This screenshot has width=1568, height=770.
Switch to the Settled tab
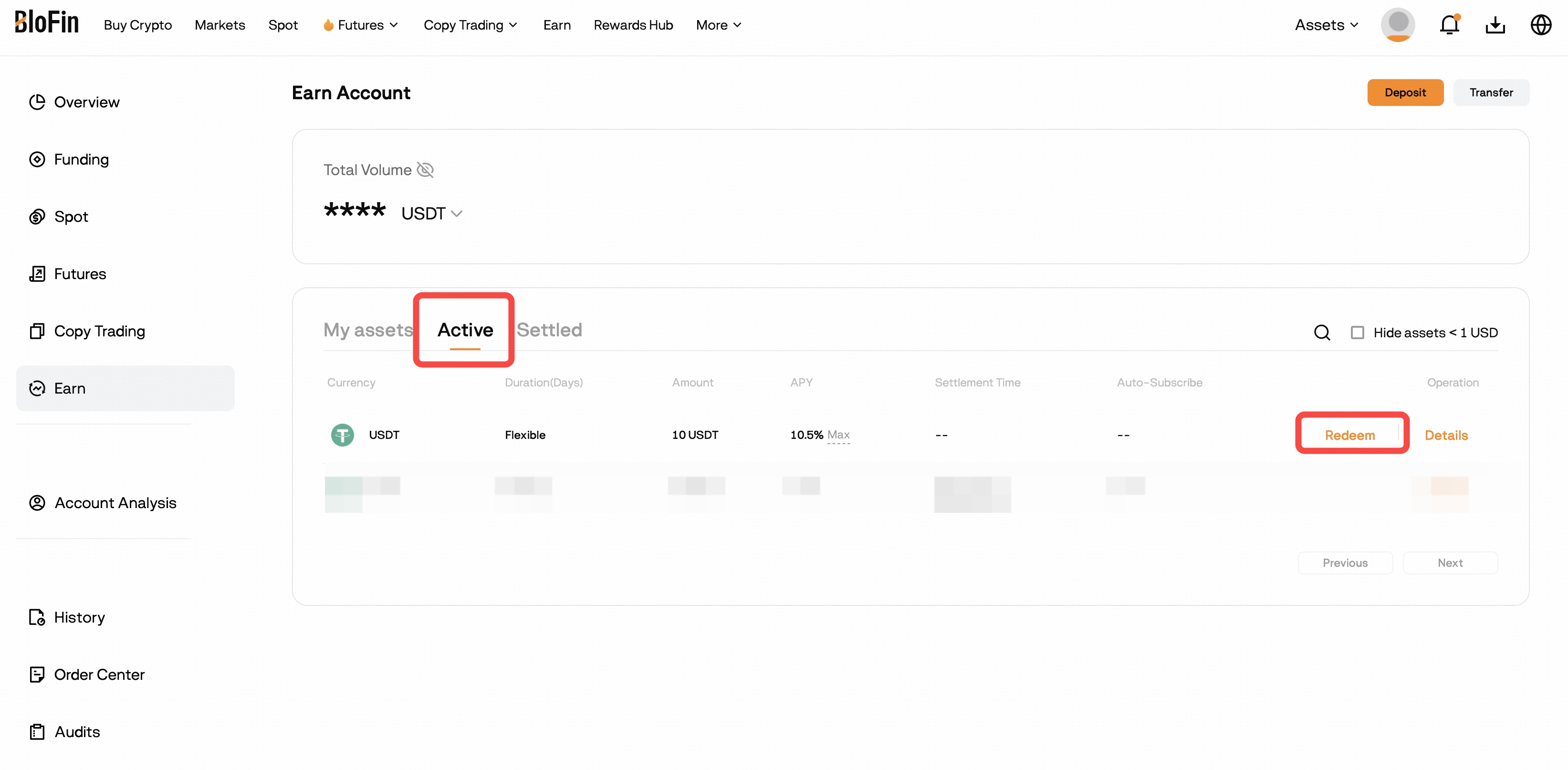click(549, 329)
